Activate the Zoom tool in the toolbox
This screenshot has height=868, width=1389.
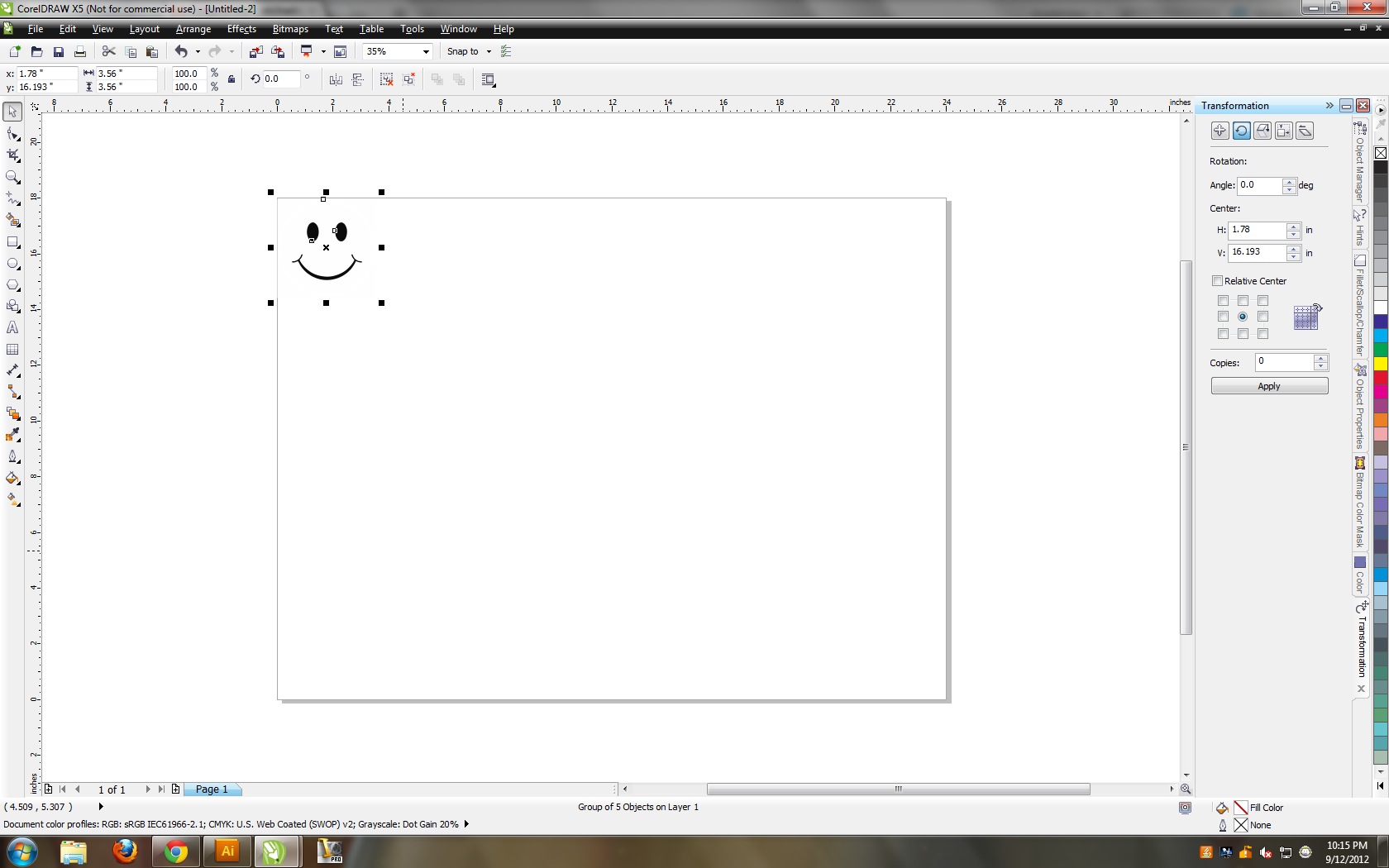point(12,177)
